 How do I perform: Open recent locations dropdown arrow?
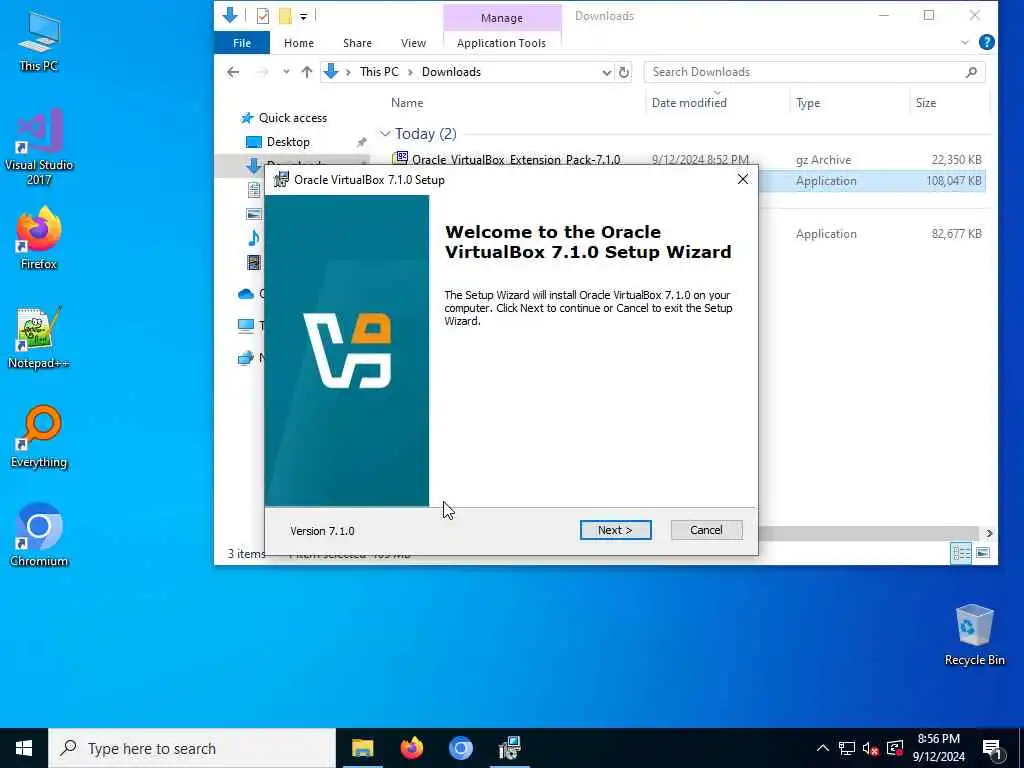click(286, 72)
